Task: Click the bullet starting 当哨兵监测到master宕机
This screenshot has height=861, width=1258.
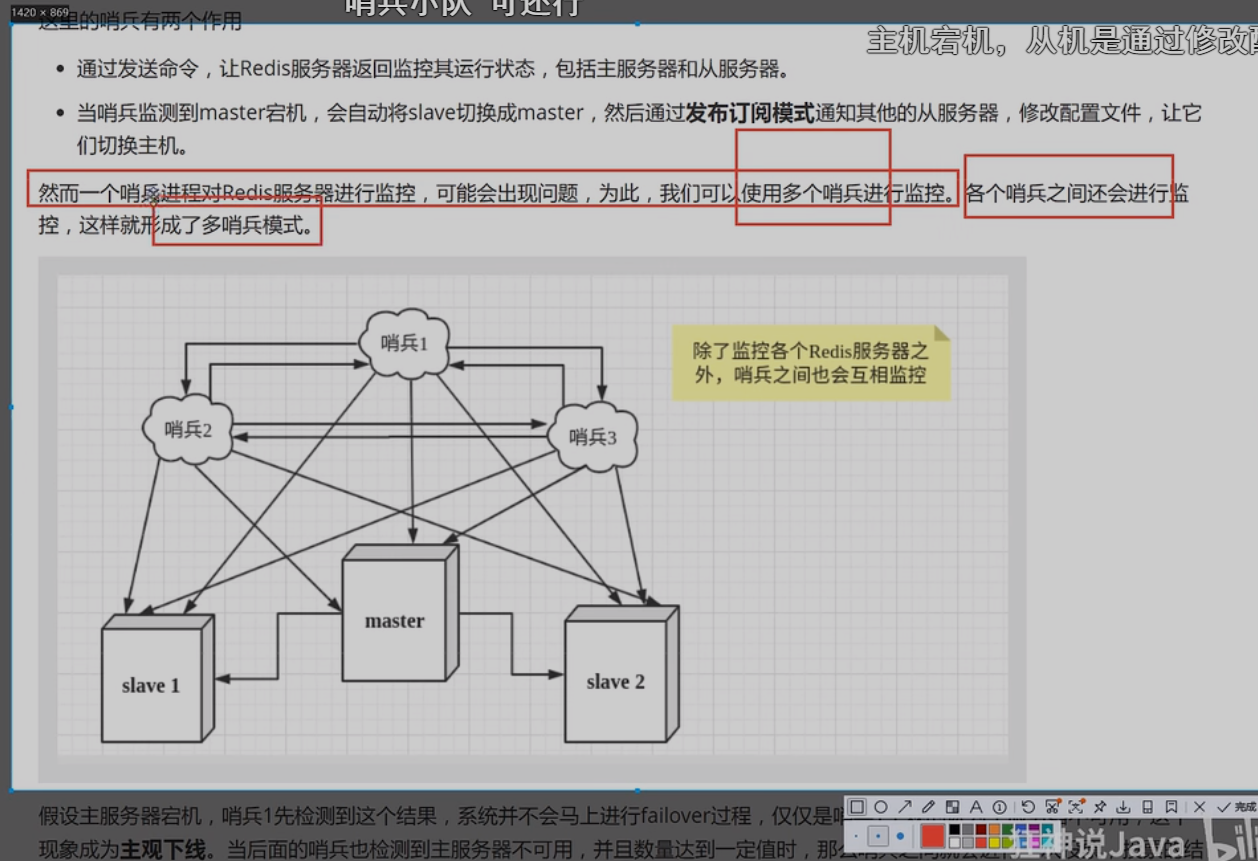Action: coord(639,129)
